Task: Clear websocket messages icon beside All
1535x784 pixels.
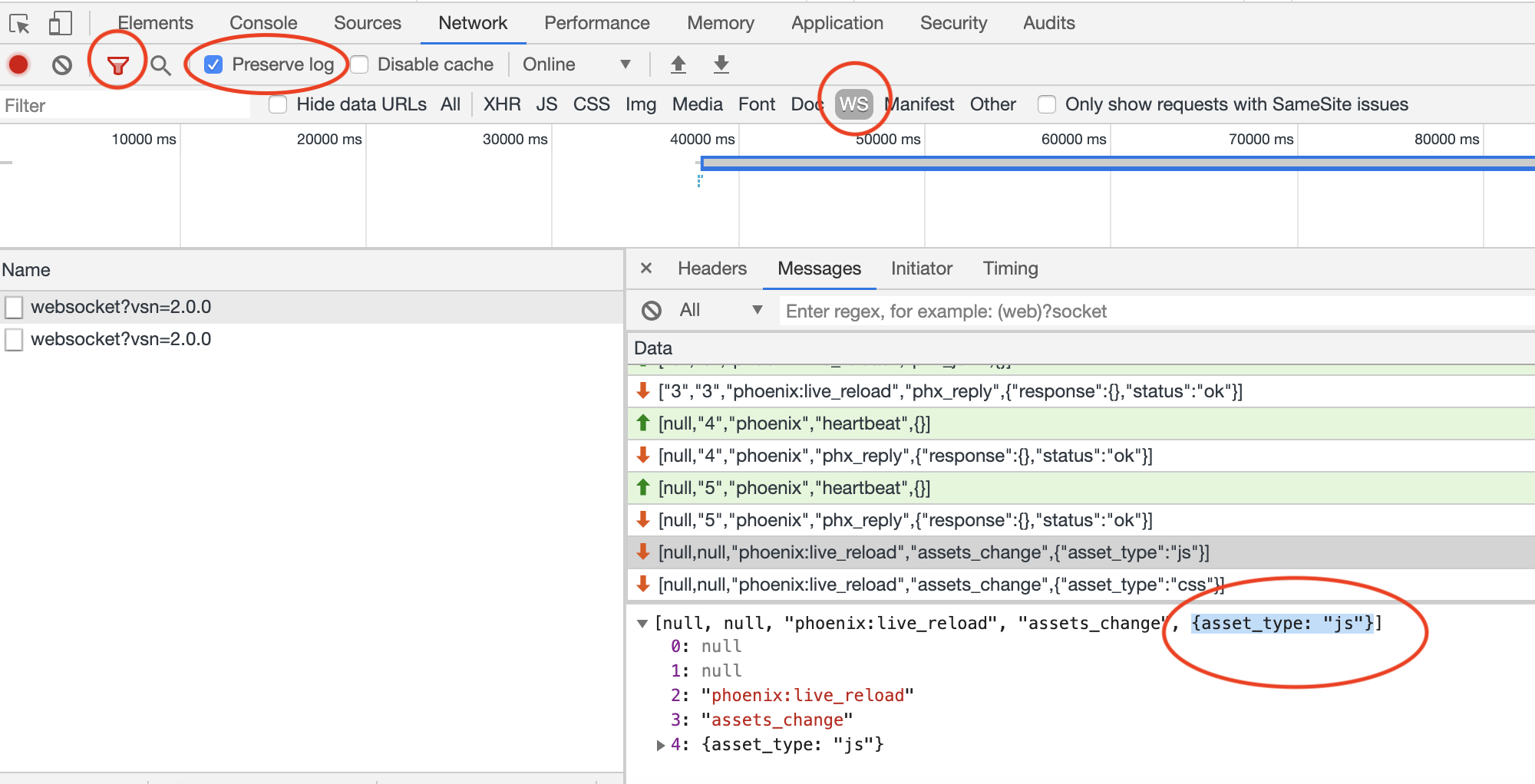Action: [x=652, y=311]
